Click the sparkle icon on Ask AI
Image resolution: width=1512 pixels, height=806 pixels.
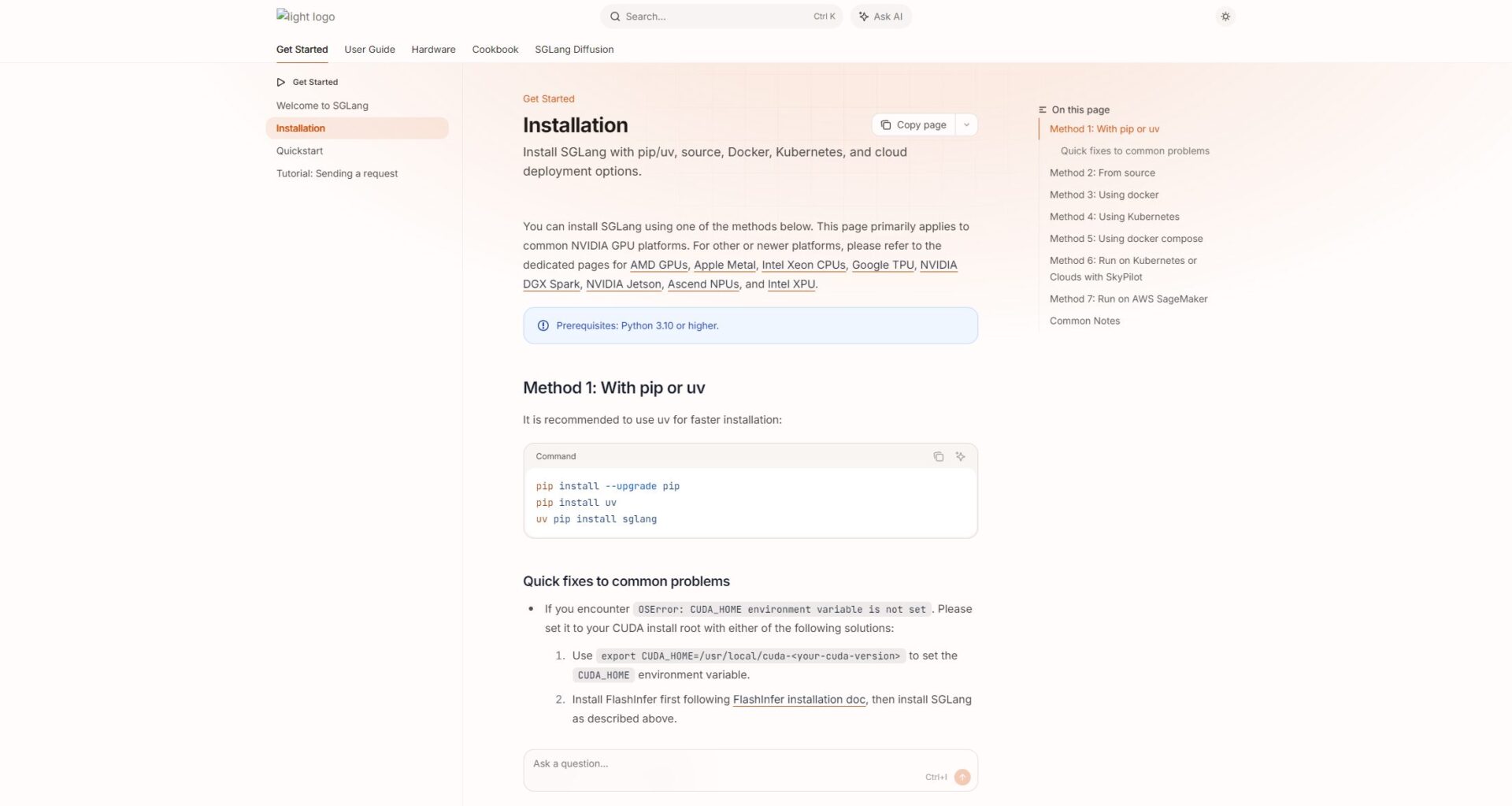[x=863, y=17]
